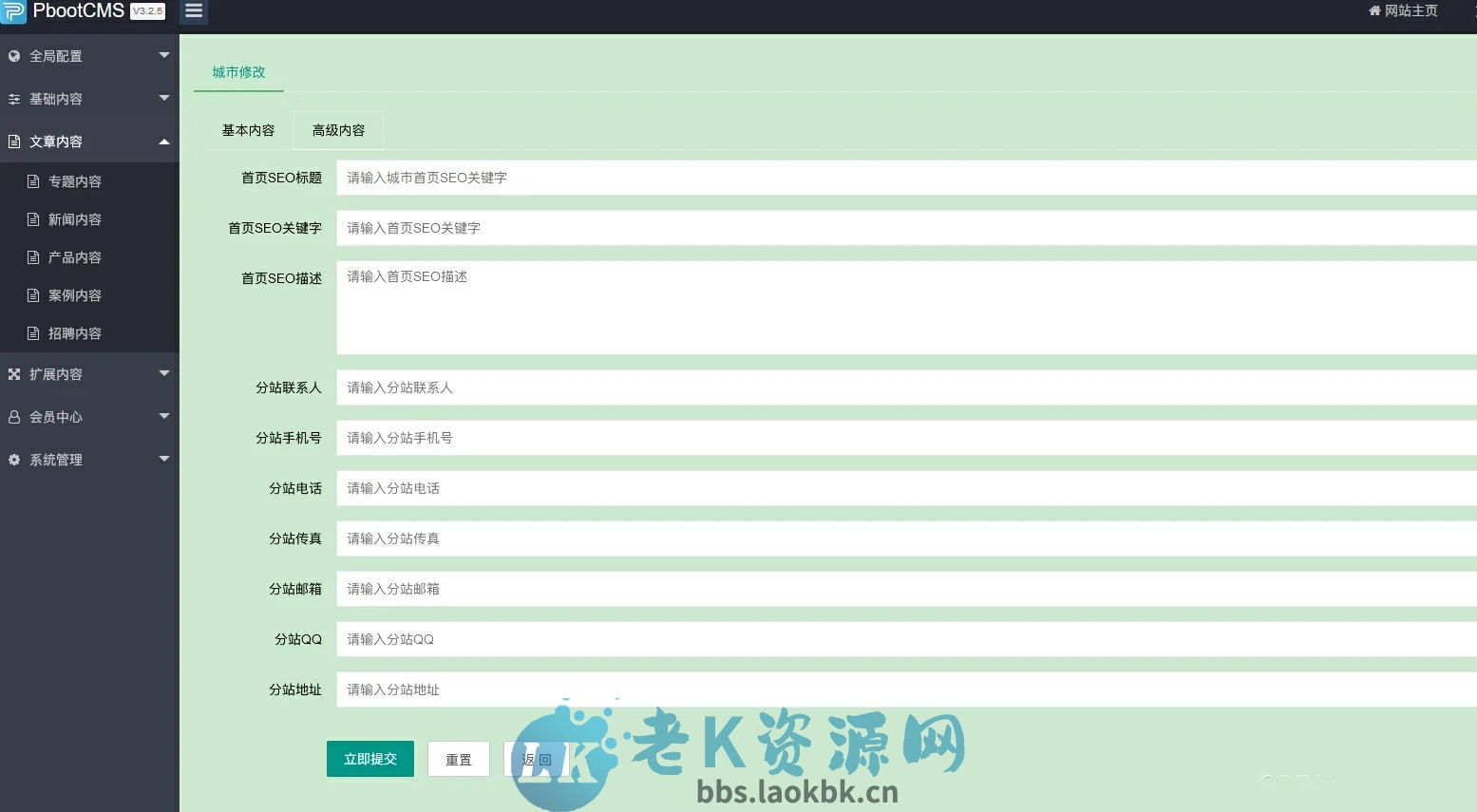Select the 全局配置 globe icon
The width and height of the screenshot is (1477, 812).
(x=13, y=55)
